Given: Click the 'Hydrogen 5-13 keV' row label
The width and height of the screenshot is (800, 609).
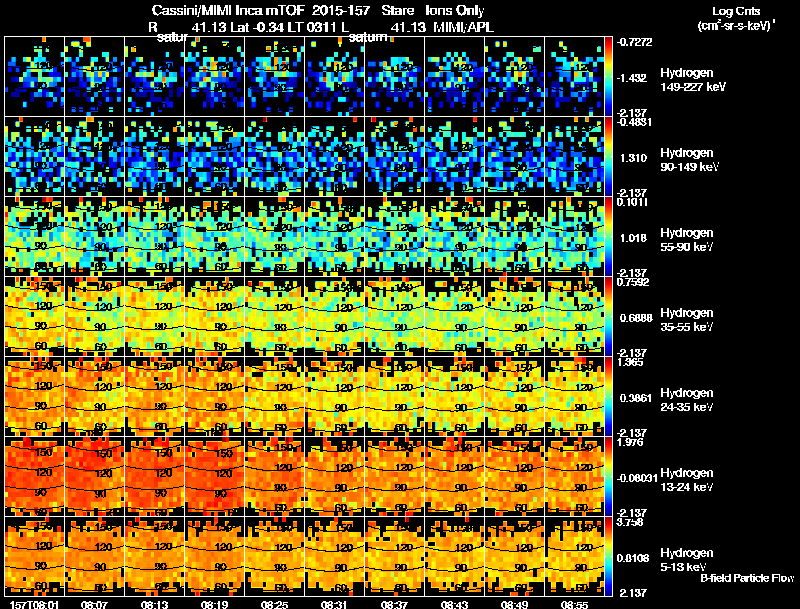Looking at the screenshot, I should pos(687,560).
